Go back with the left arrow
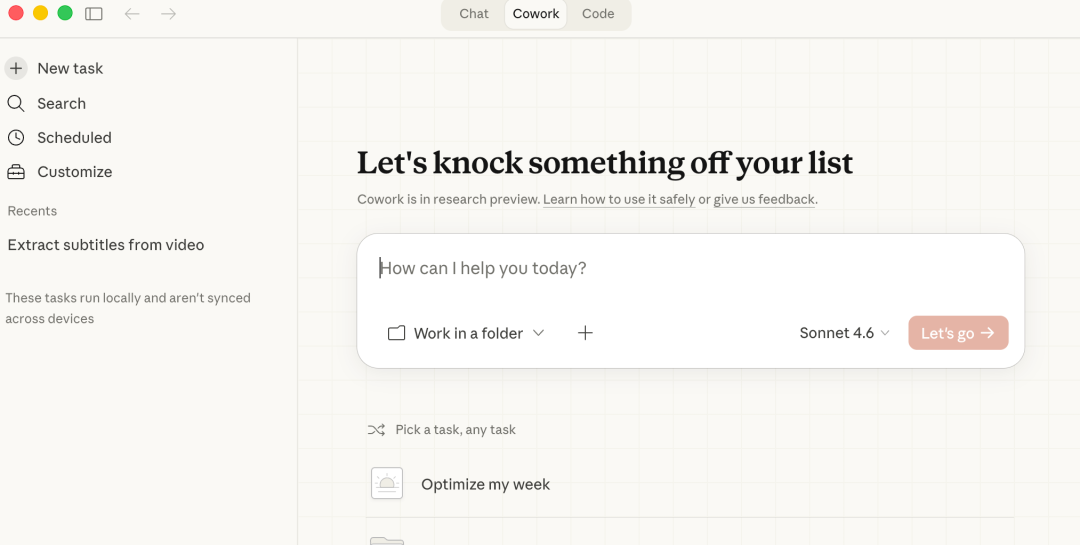 [x=132, y=14]
